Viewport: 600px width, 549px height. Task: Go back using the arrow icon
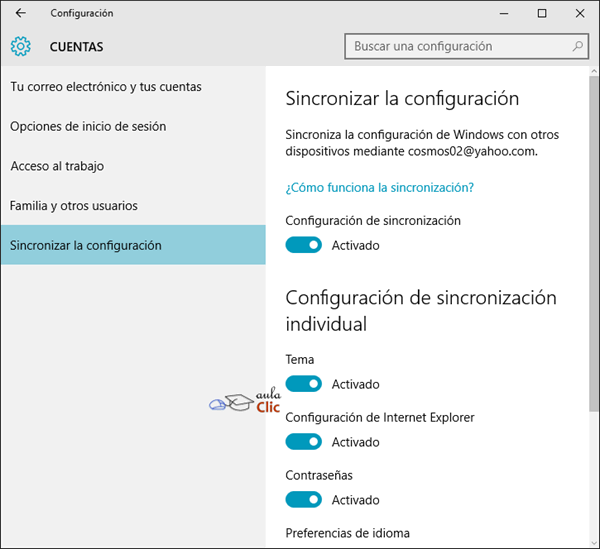[21, 13]
